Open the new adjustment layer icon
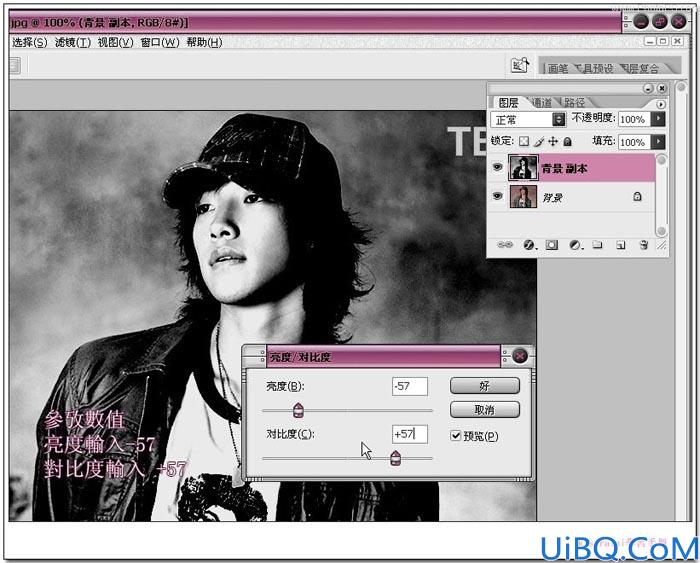 (575, 245)
